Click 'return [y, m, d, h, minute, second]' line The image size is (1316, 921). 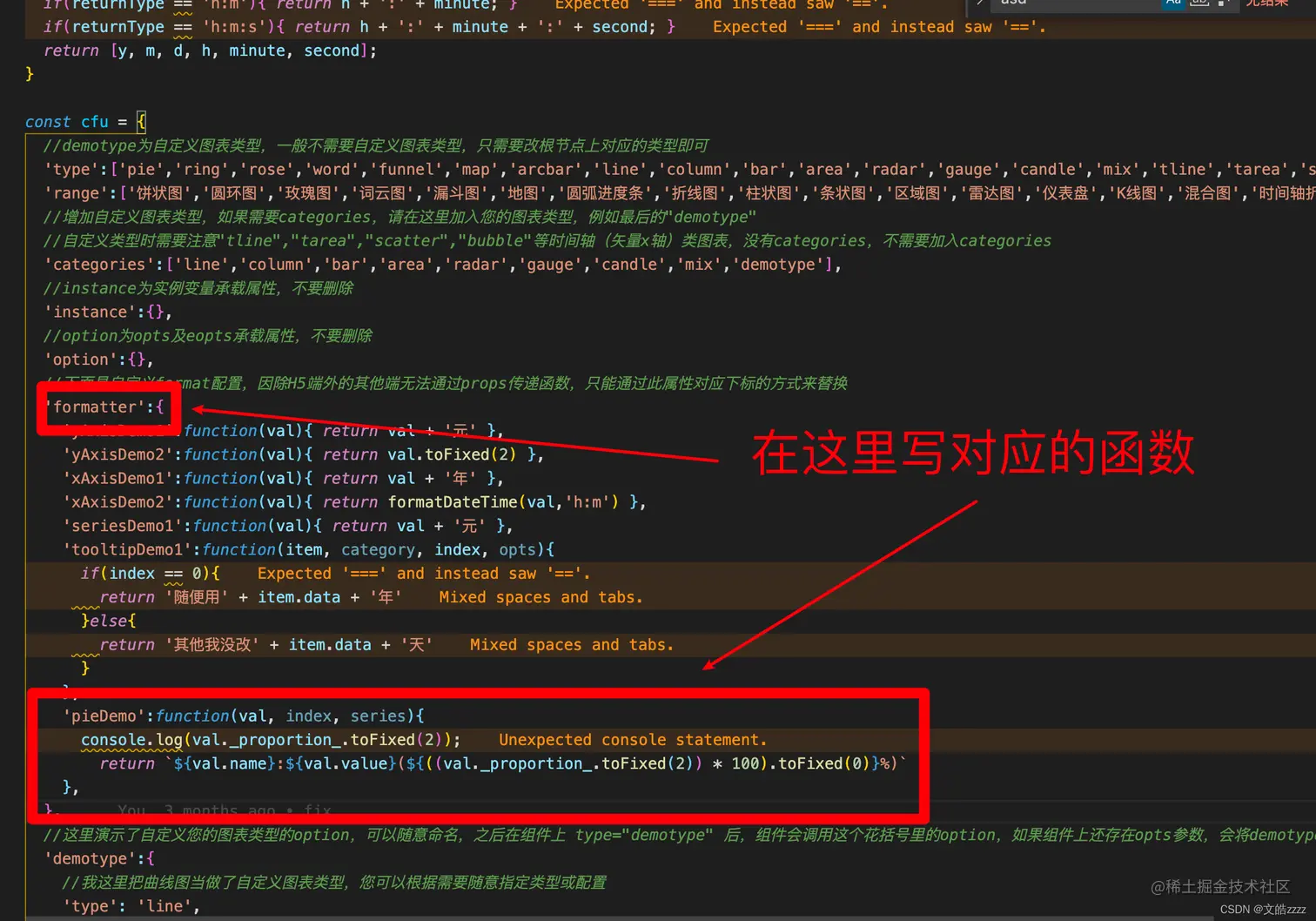click(210, 50)
